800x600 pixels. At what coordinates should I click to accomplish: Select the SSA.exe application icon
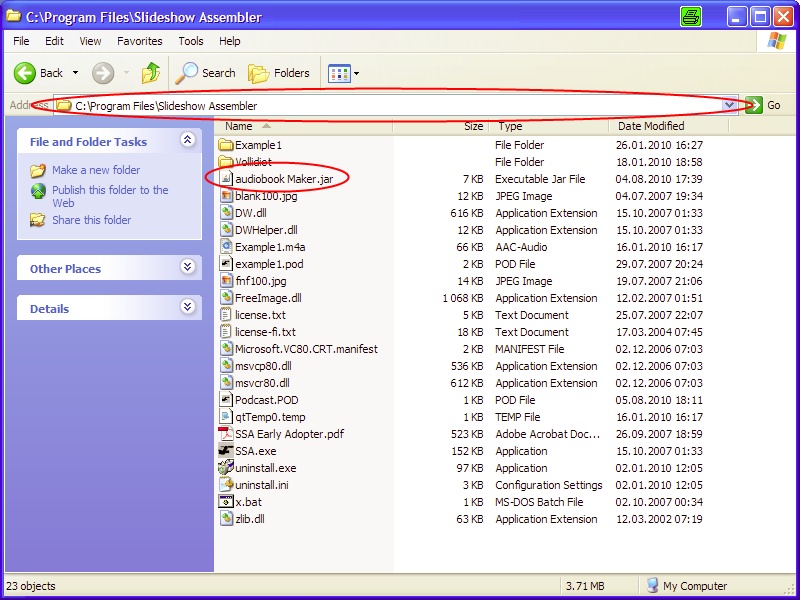pos(226,451)
